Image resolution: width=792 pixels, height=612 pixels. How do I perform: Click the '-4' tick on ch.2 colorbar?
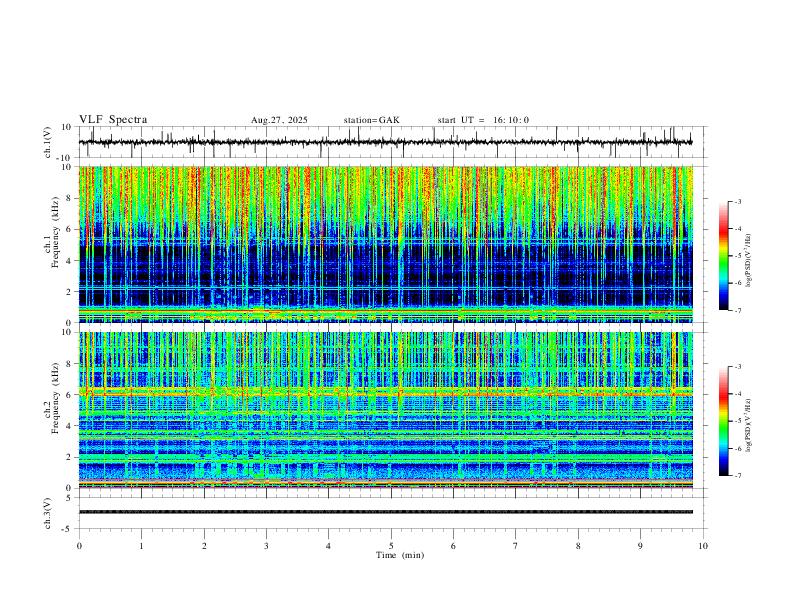[737, 394]
